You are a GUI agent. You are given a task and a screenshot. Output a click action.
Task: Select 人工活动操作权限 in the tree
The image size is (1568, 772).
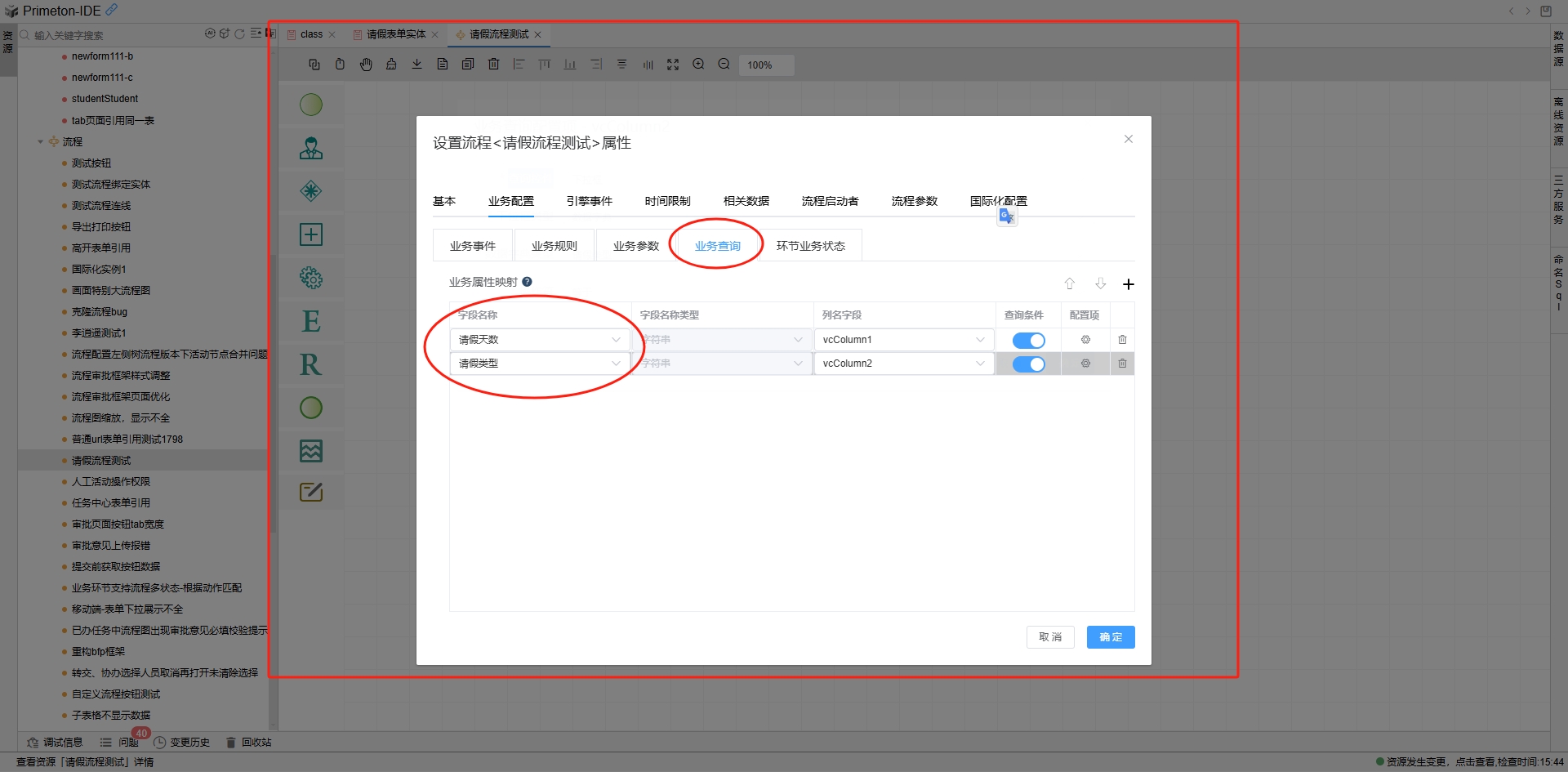(x=110, y=482)
